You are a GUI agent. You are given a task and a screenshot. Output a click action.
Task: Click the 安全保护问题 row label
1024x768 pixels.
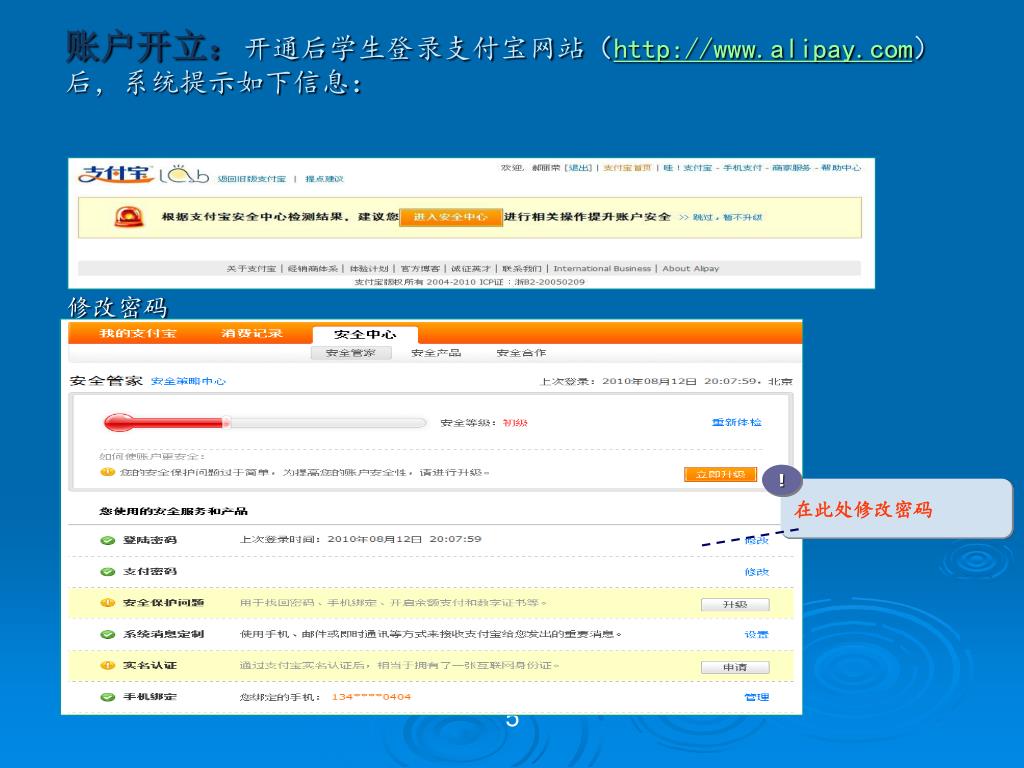pos(163,603)
